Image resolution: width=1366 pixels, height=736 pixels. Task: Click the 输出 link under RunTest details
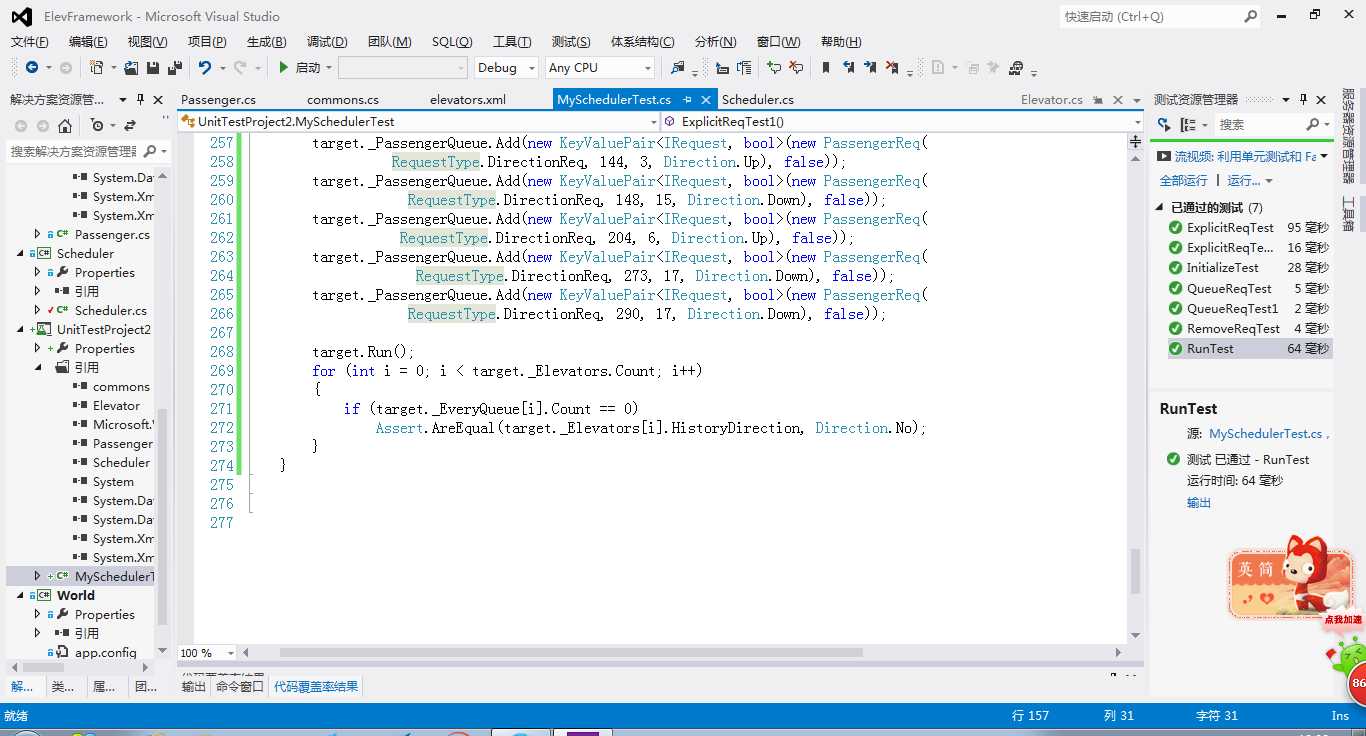point(1198,502)
